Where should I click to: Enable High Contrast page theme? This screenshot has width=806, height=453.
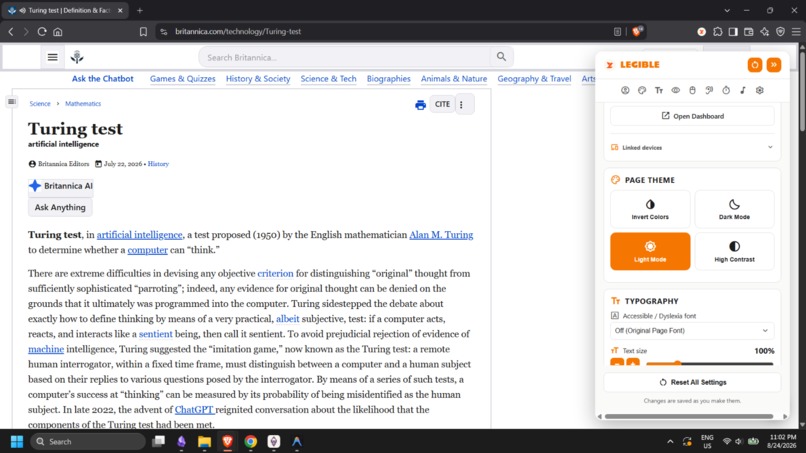(x=734, y=251)
